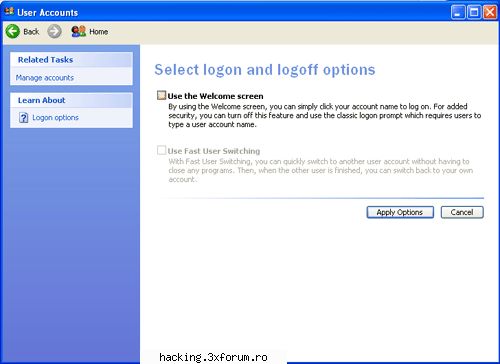Click the Learn About panel header
The height and width of the screenshot is (364, 500).
click(x=71, y=100)
